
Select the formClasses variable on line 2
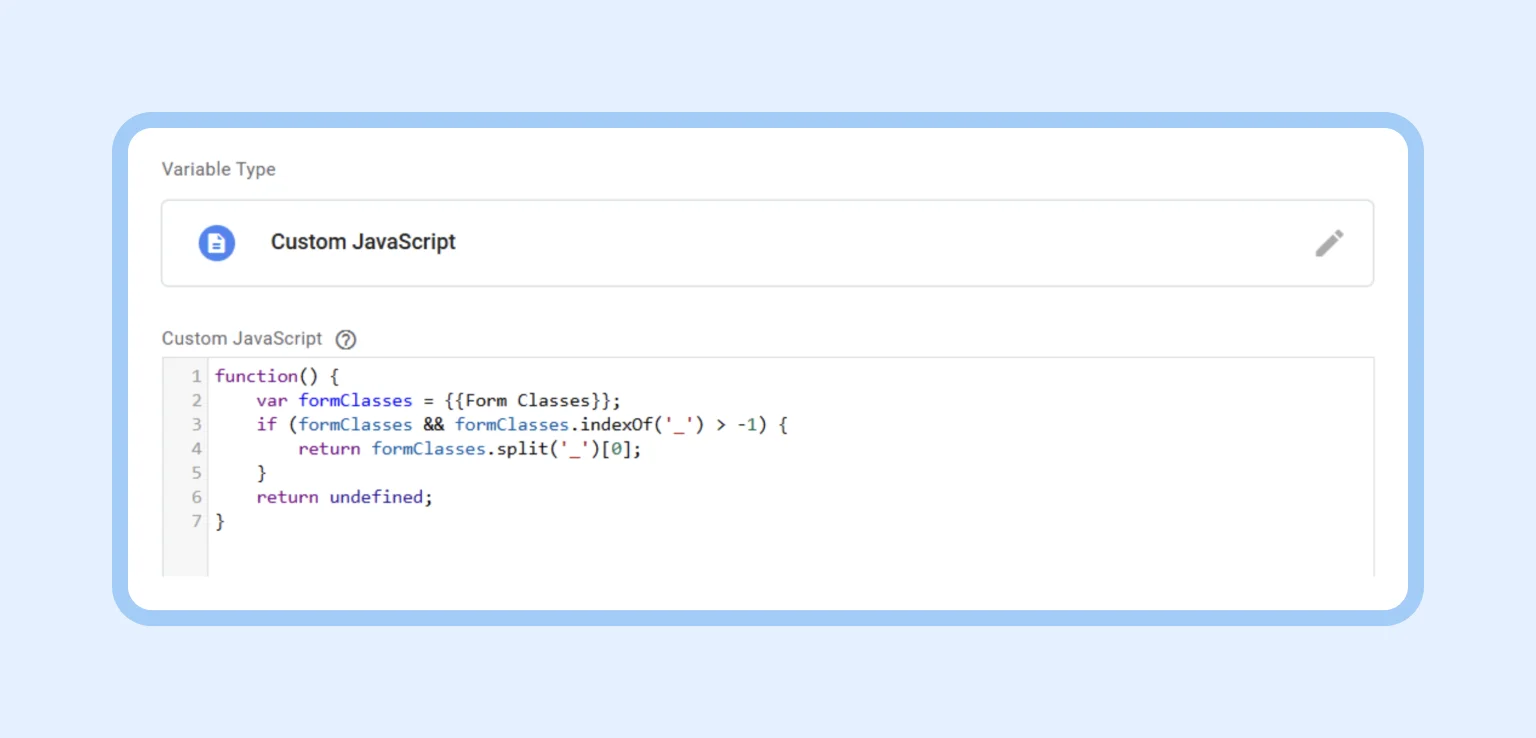point(356,400)
